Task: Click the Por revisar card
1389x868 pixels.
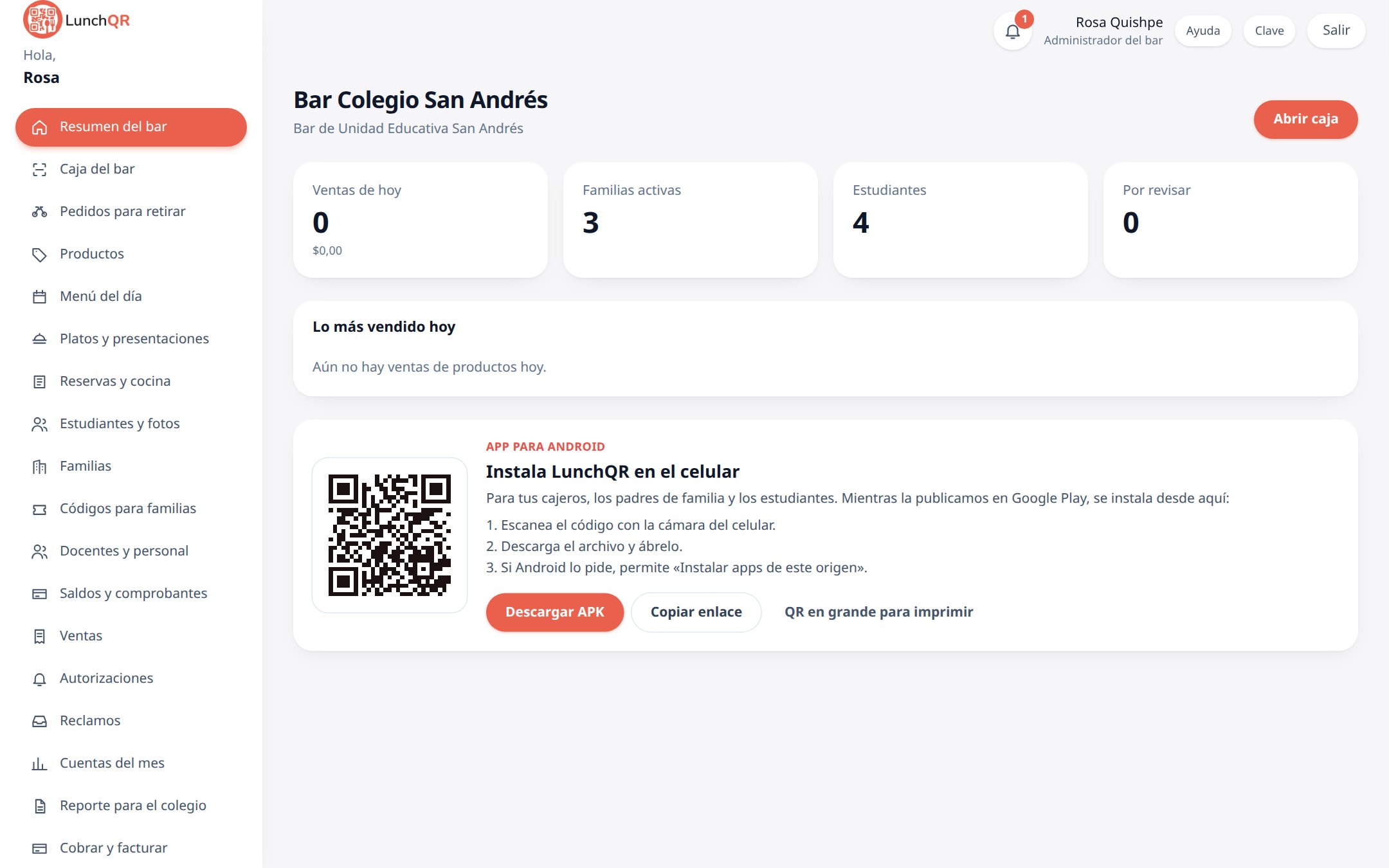Action: [x=1231, y=220]
